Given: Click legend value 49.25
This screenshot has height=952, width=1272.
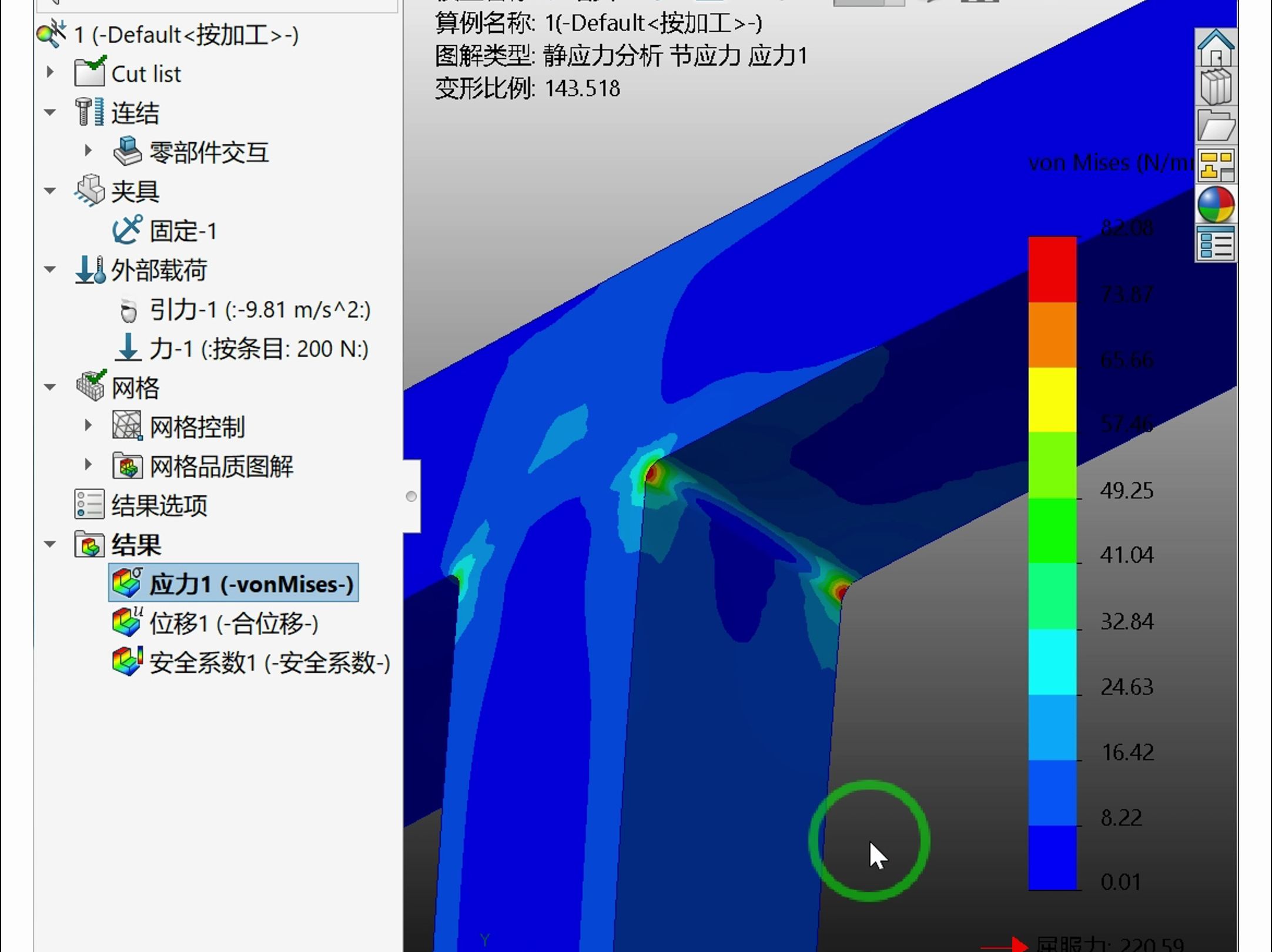Looking at the screenshot, I should click(1127, 490).
